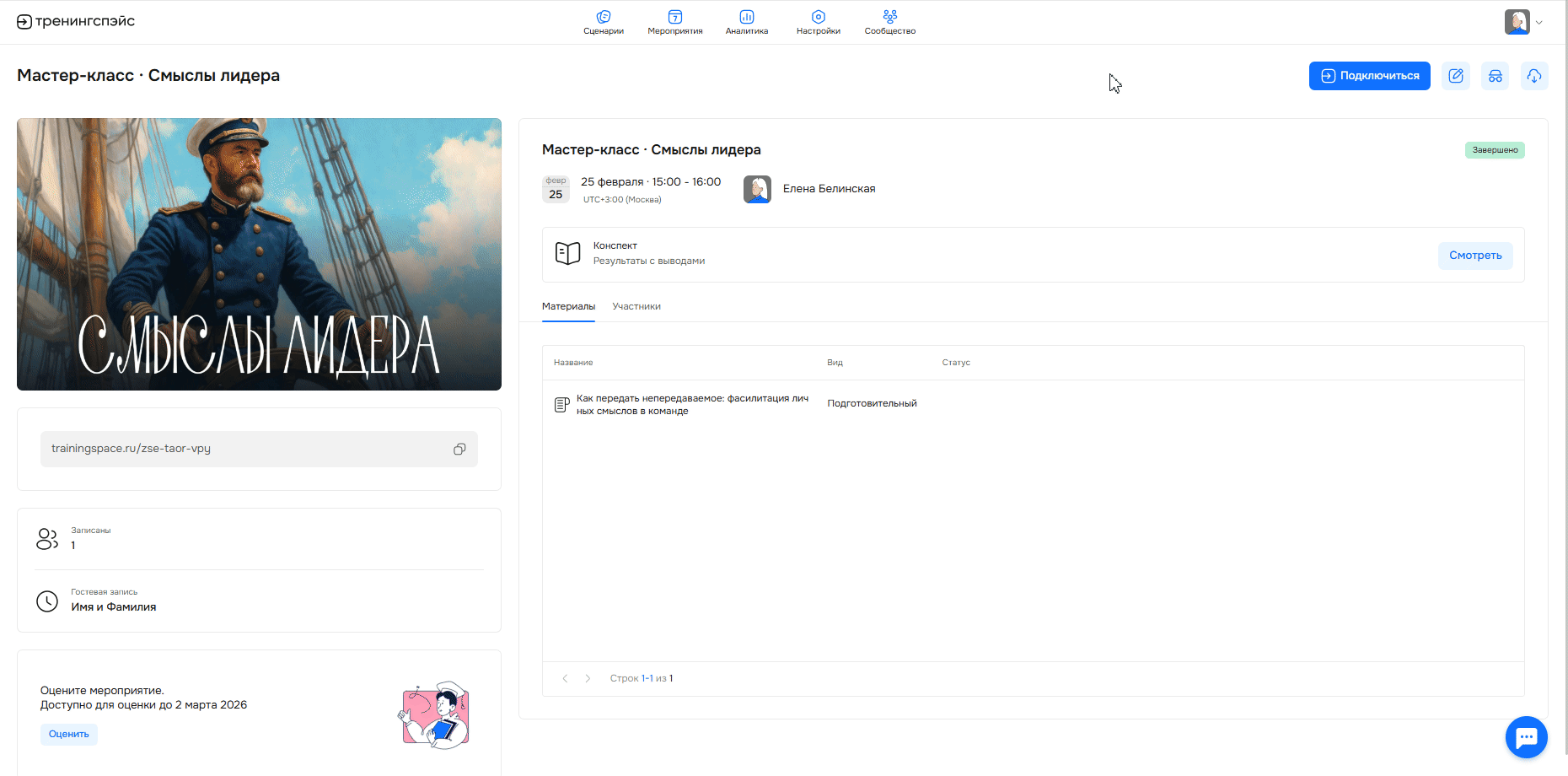
Task: Click the cloud download icon button
Action: coord(1533,76)
